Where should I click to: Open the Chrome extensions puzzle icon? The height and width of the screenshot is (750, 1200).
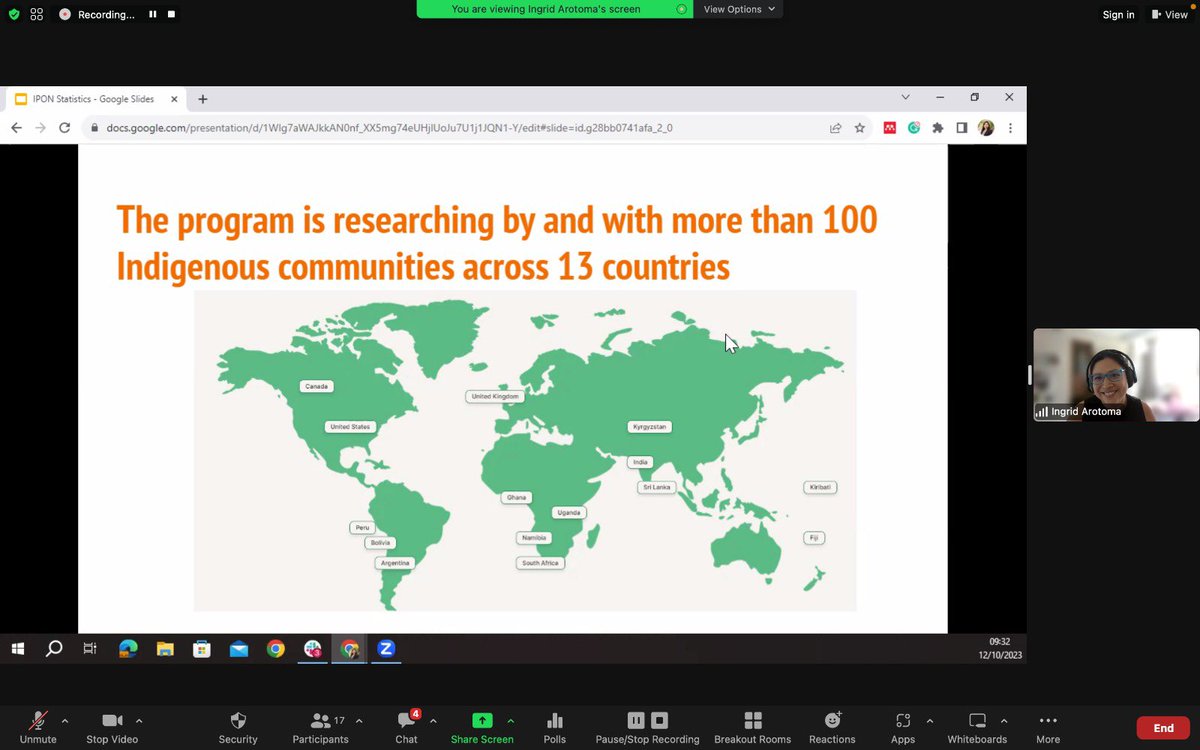coord(938,128)
